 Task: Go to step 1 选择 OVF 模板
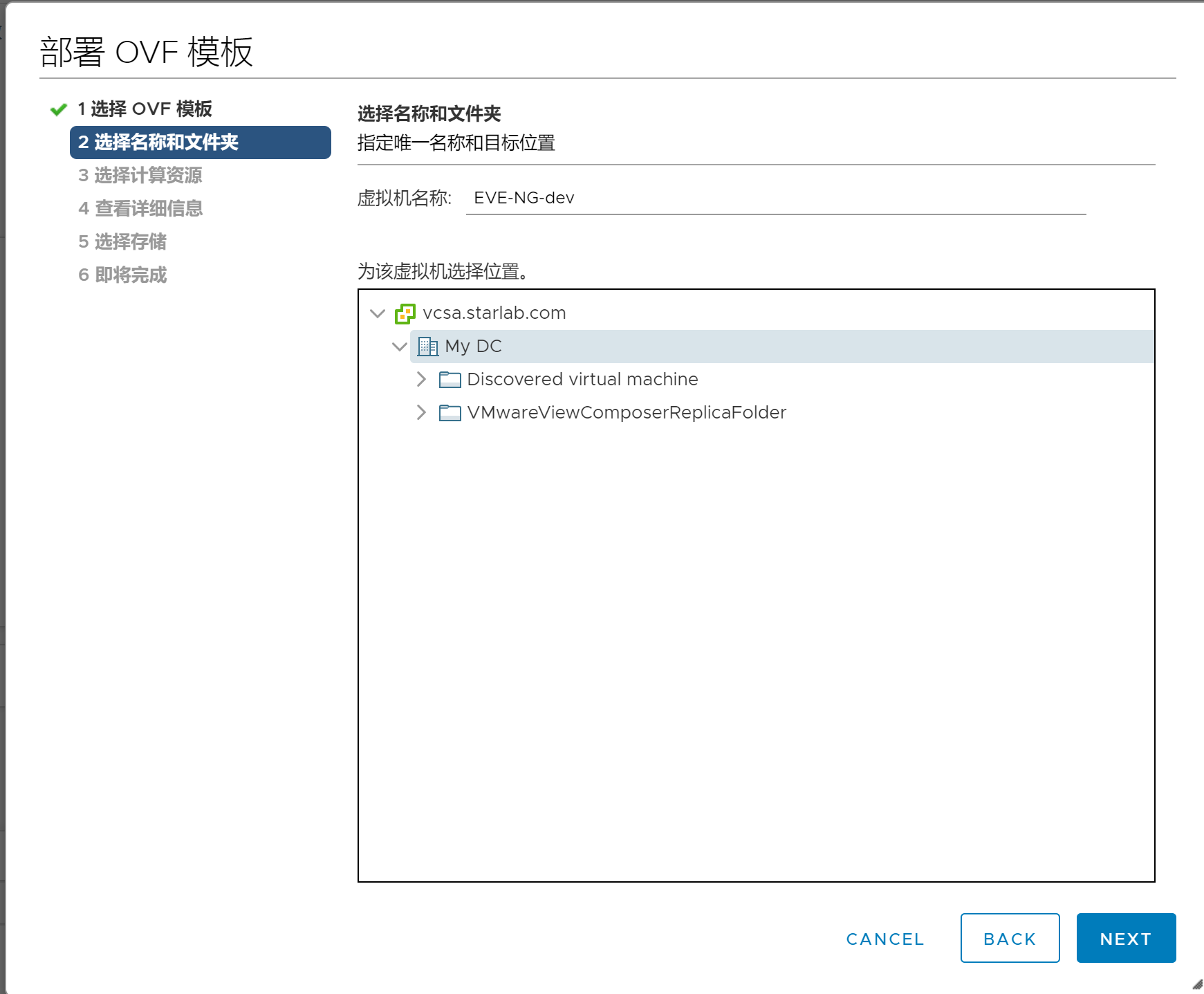[145, 109]
